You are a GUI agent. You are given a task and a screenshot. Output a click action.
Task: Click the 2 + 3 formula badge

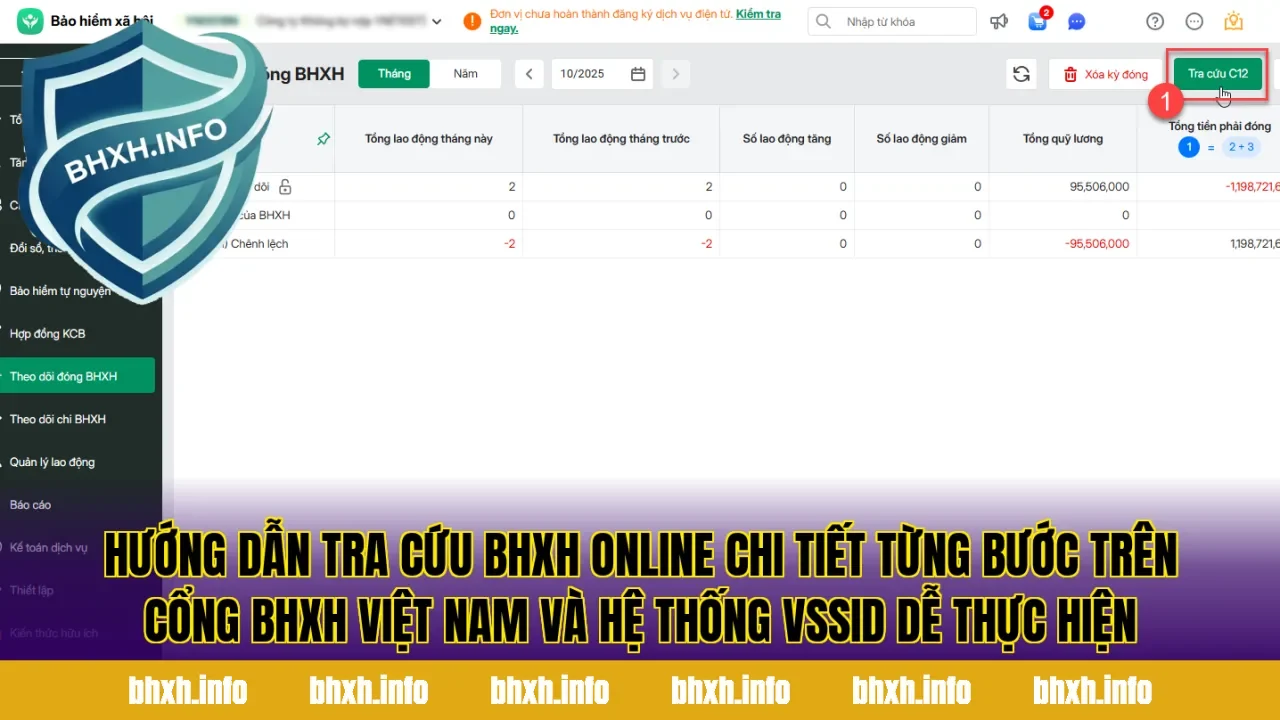coord(1241,148)
